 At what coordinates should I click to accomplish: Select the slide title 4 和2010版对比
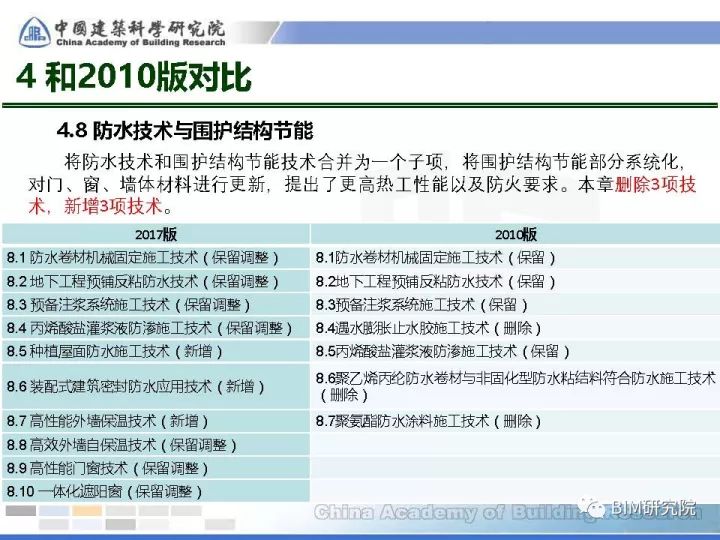tap(134, 77)
